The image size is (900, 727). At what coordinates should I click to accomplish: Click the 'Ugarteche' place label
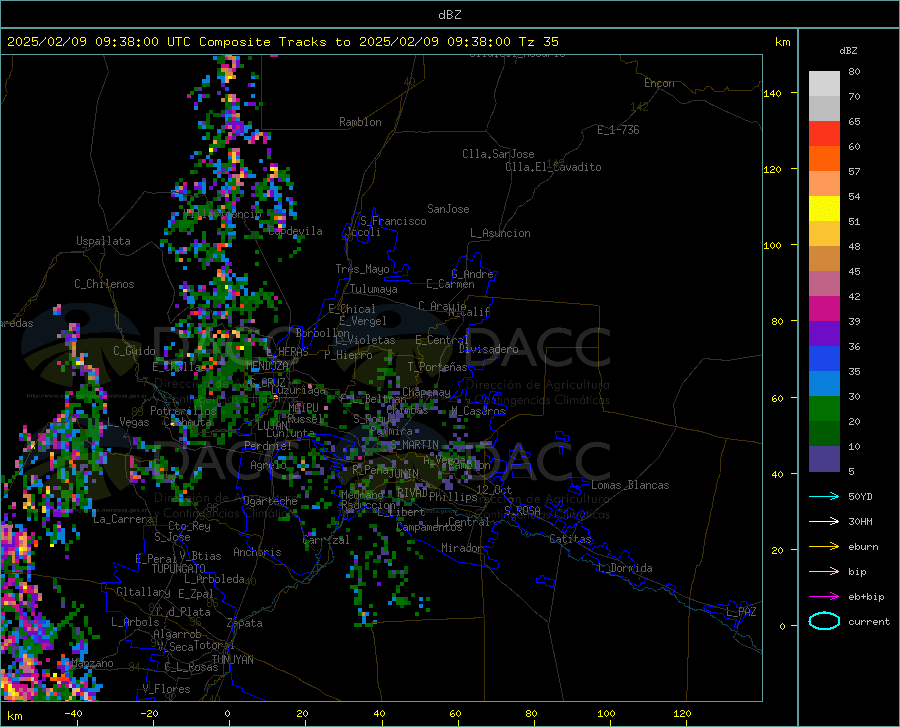point(270,501)
